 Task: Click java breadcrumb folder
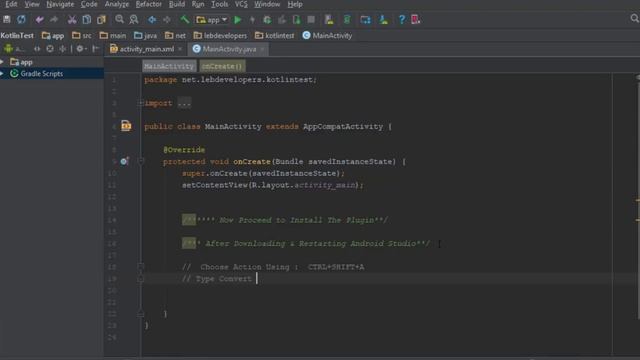pyautogui.click(x=145, y=36)
